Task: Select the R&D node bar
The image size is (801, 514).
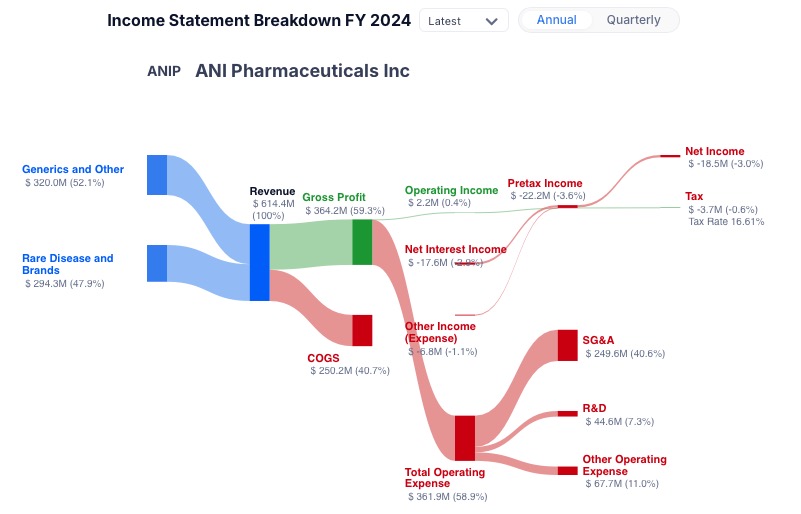Action: pos(568,413)
